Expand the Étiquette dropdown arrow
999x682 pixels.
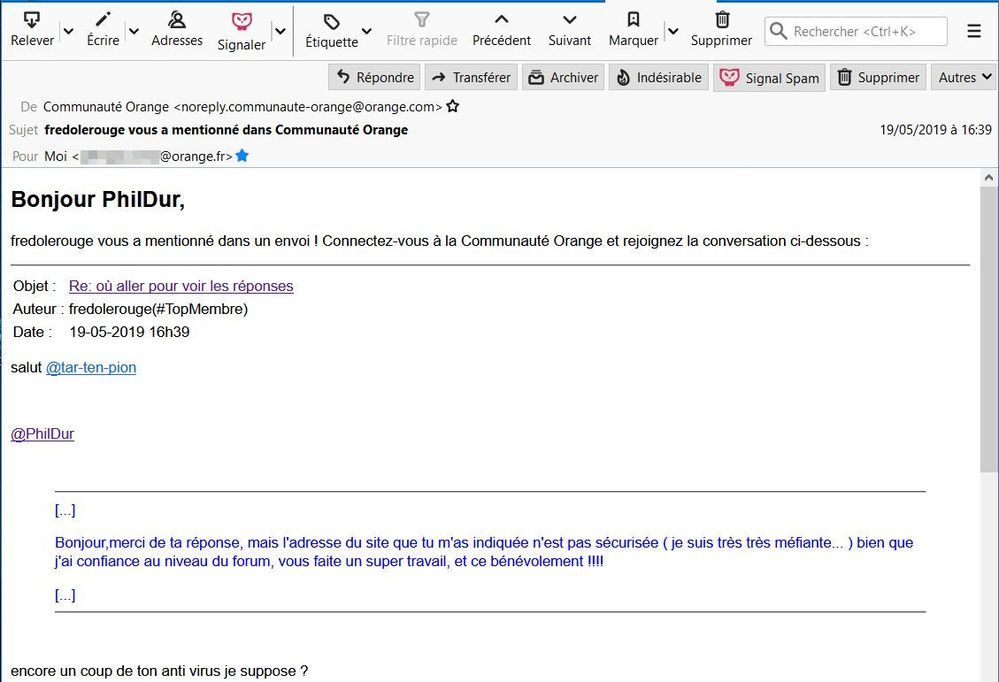[x=366, y=31]
